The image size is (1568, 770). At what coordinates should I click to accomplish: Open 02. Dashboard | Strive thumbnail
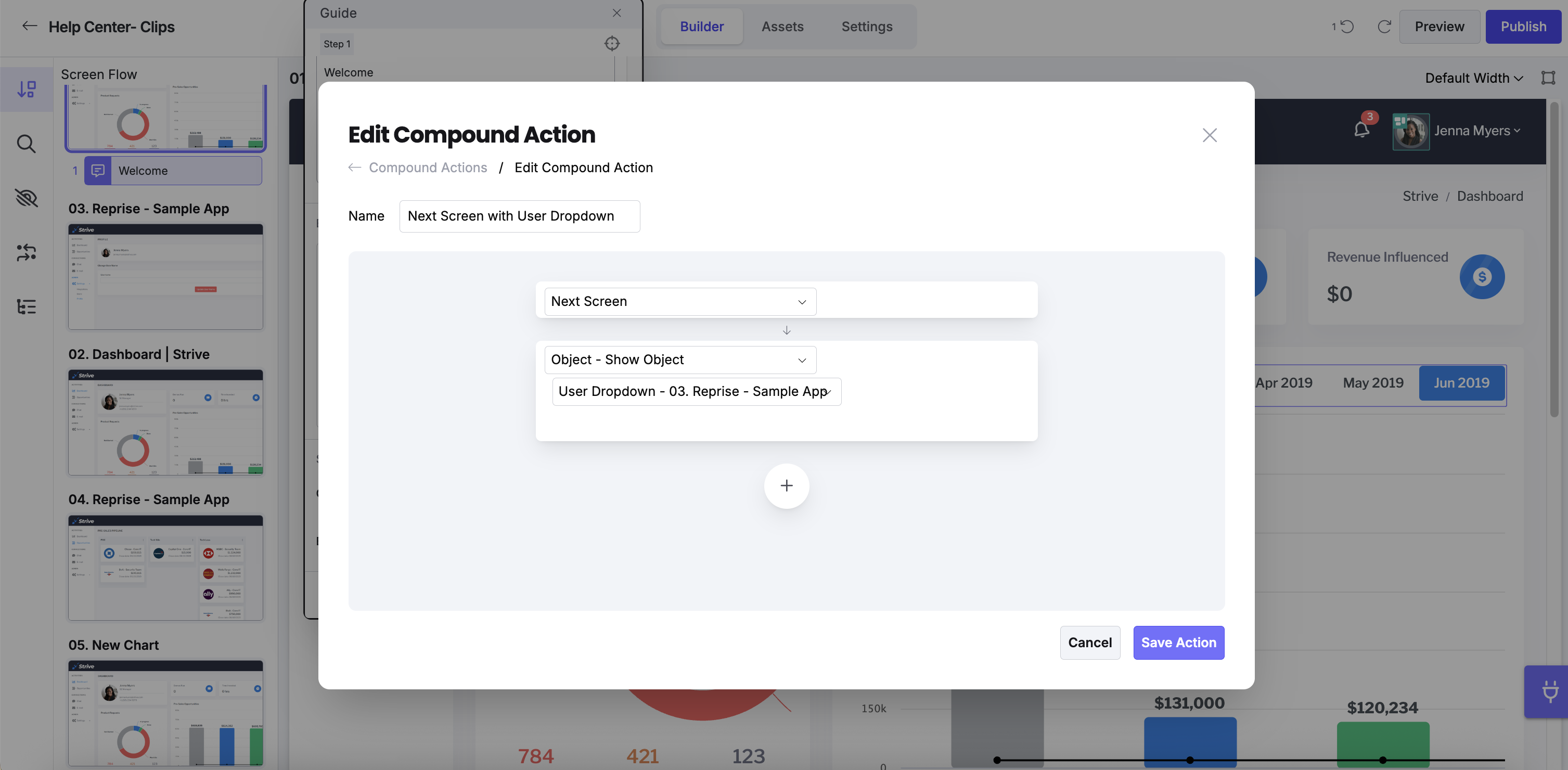(165, 422)
